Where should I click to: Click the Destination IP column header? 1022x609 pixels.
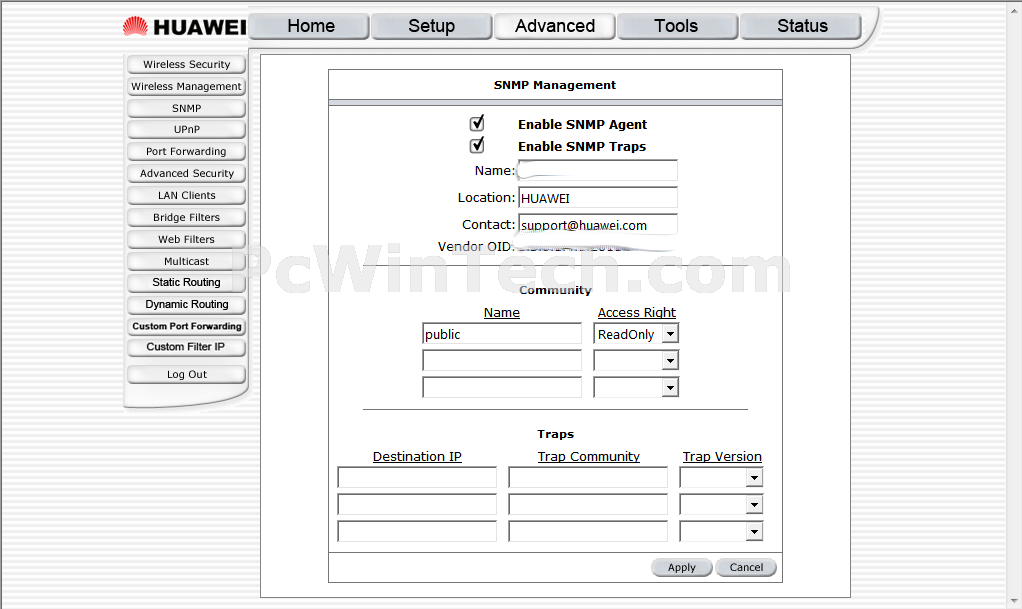(417, 456)
